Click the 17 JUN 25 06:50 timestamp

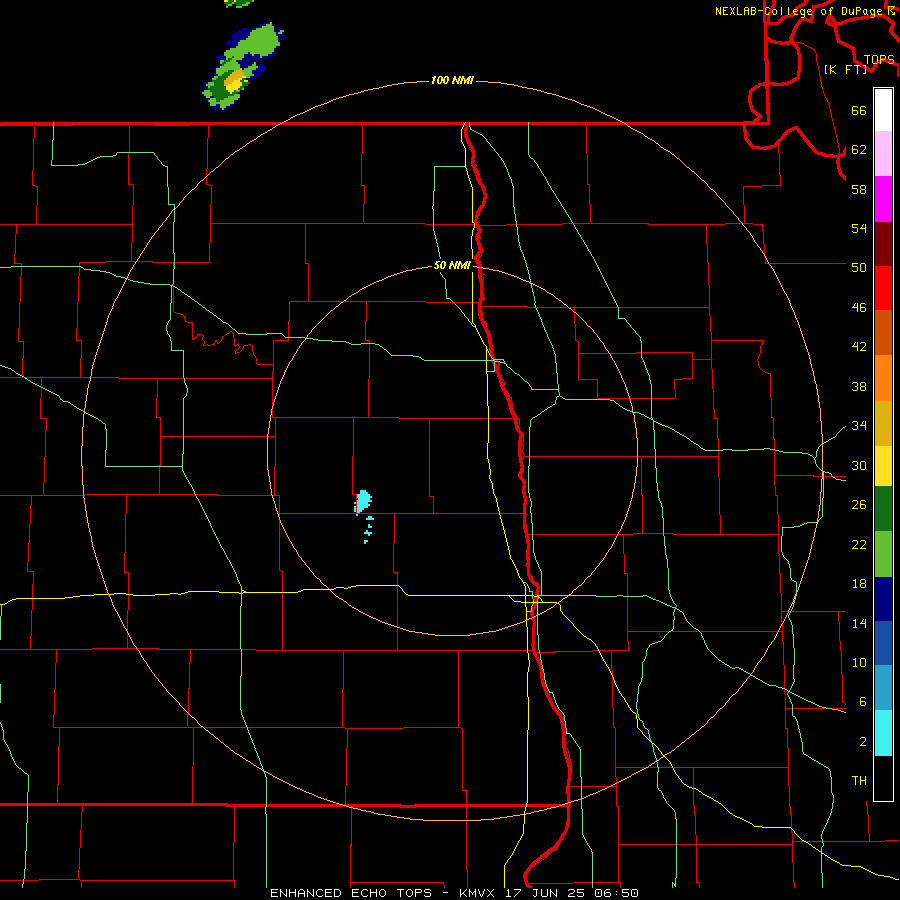572,893
